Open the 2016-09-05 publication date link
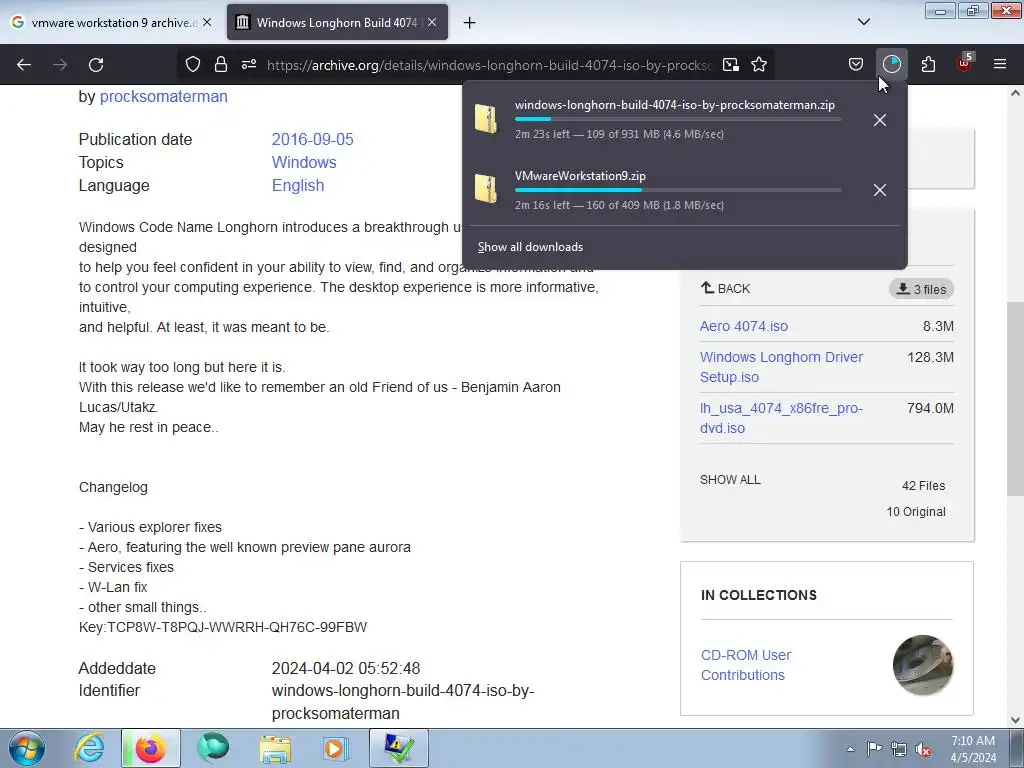Viewport: 1024px width, 768px height. [x=312, y=139]
